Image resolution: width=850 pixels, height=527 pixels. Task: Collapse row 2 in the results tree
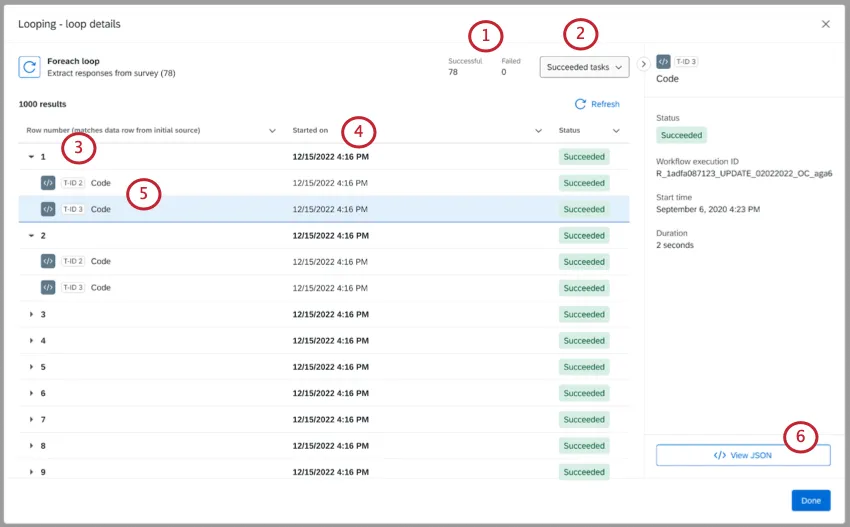31,236
